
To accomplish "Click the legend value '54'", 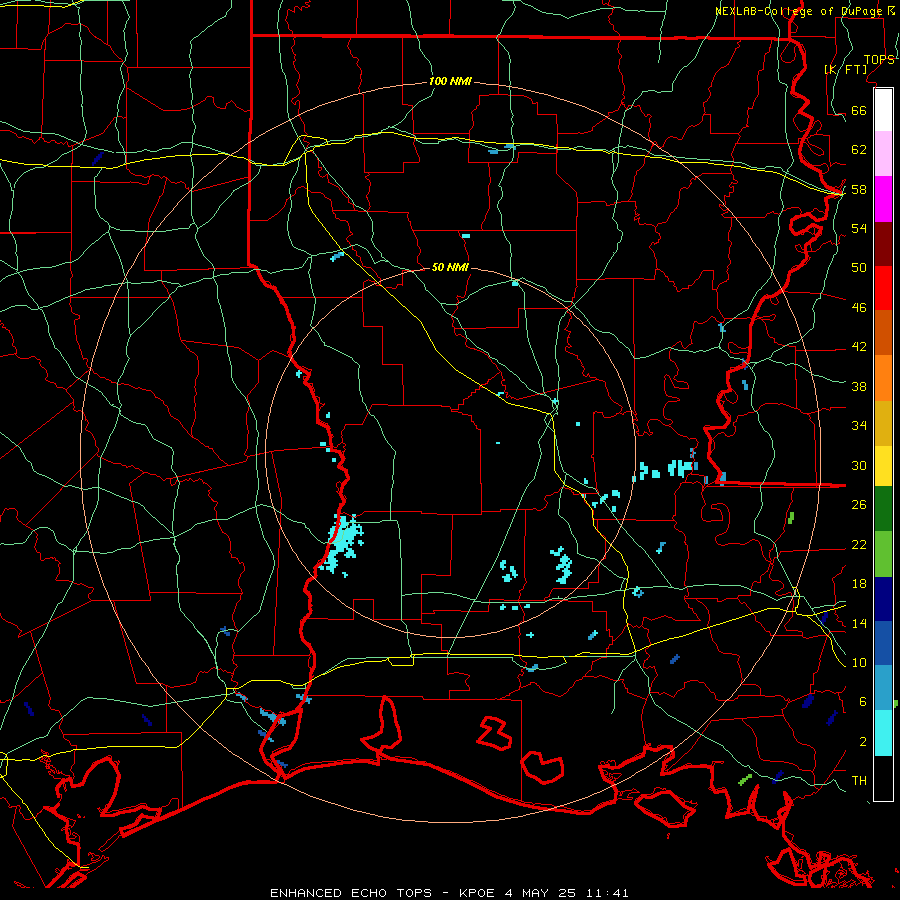I will (x=859, y=228).
